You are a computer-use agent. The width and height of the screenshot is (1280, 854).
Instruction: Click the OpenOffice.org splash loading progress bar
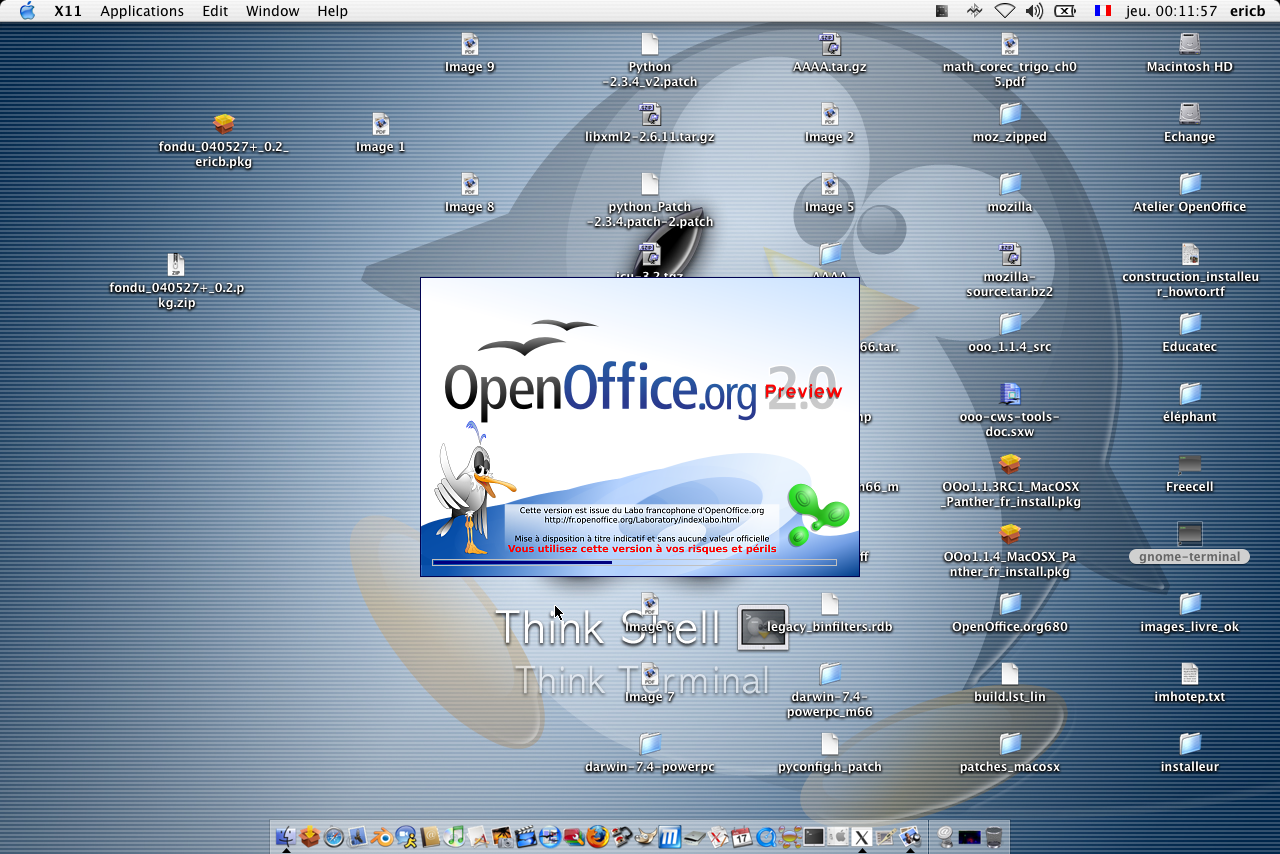pyautogui.click(x=634, y=563)
